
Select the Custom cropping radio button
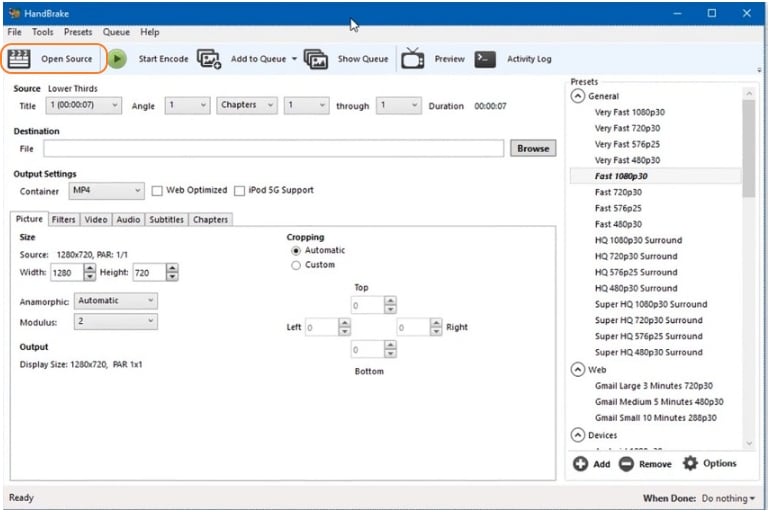pyautogui.click(x=296, y=266)
